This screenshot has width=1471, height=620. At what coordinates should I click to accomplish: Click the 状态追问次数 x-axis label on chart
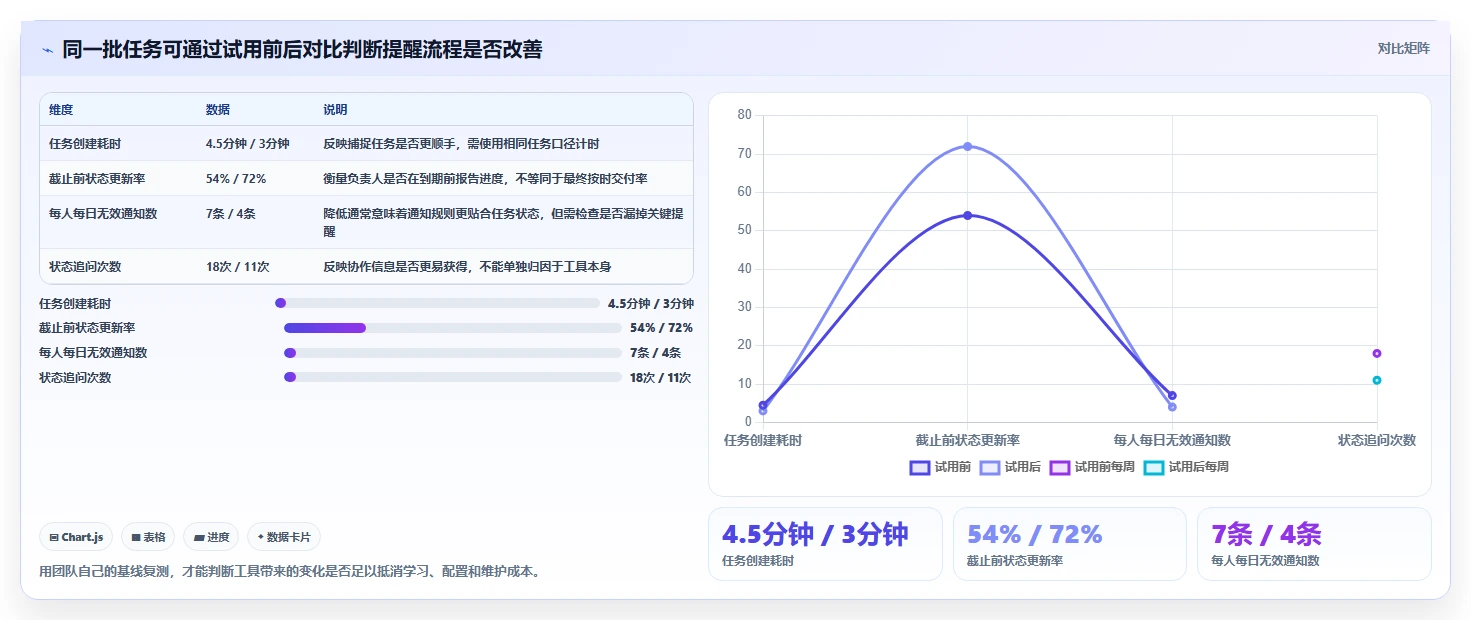pyautogui.click(x=1377, y=440)
